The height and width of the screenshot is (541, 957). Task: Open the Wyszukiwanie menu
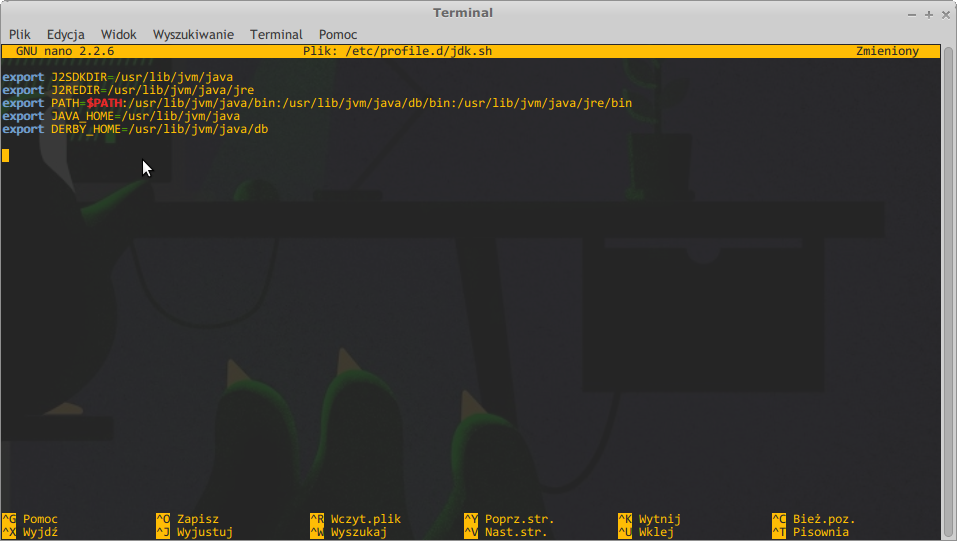pyautogui.click(x=193, y=35)
